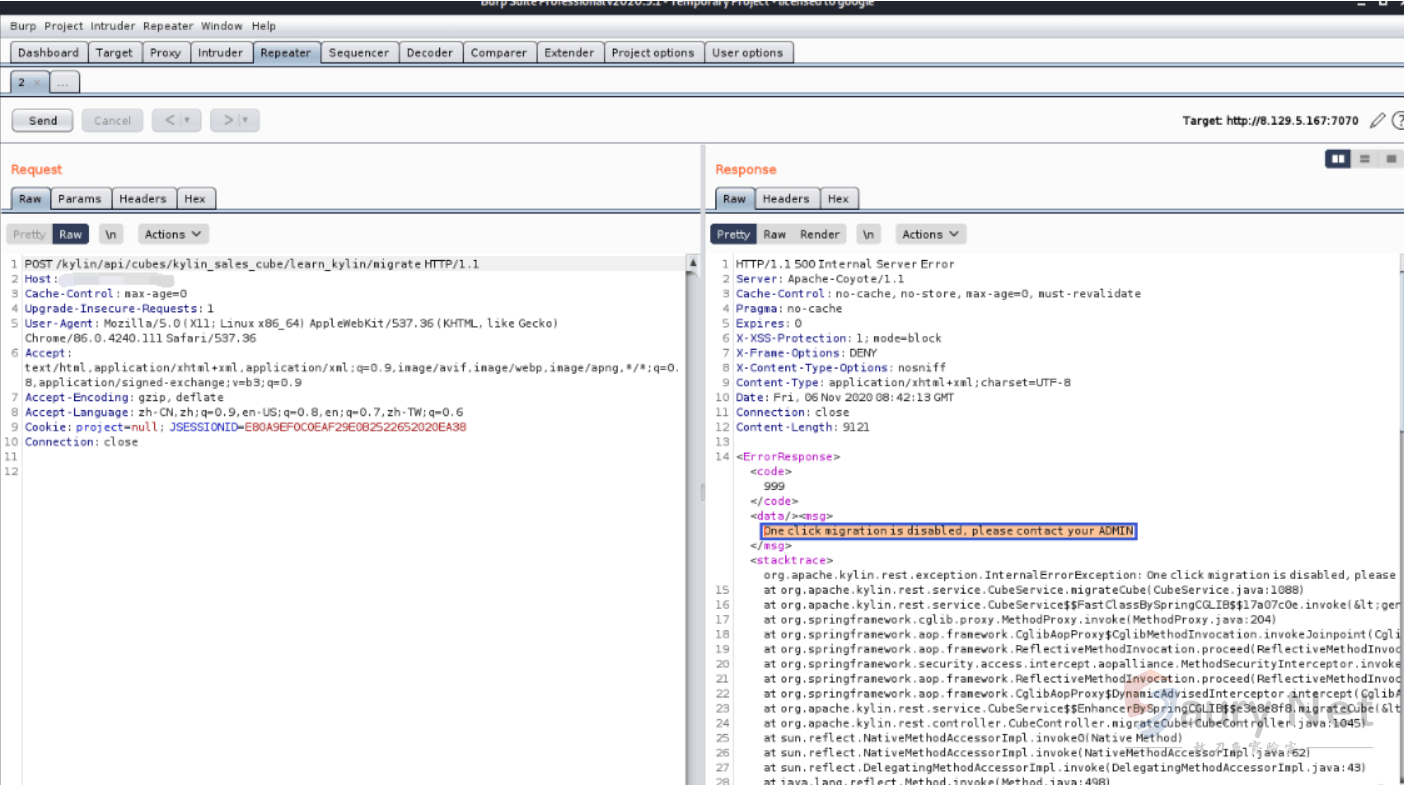Toggle \n display in Request panel
Viewport: 1404px width, 785px height.
[110, 234]
